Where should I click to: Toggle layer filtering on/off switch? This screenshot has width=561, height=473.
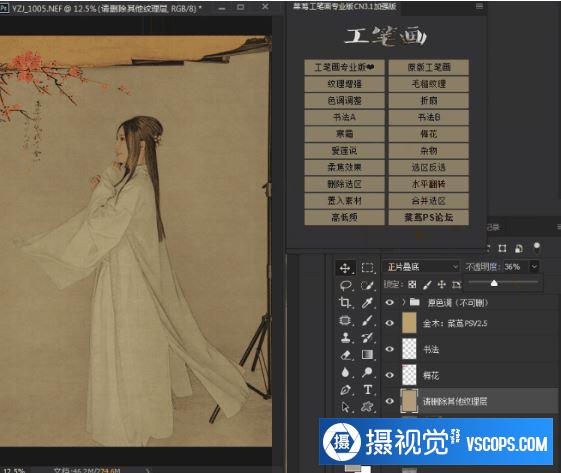click(x=536, y=247)
